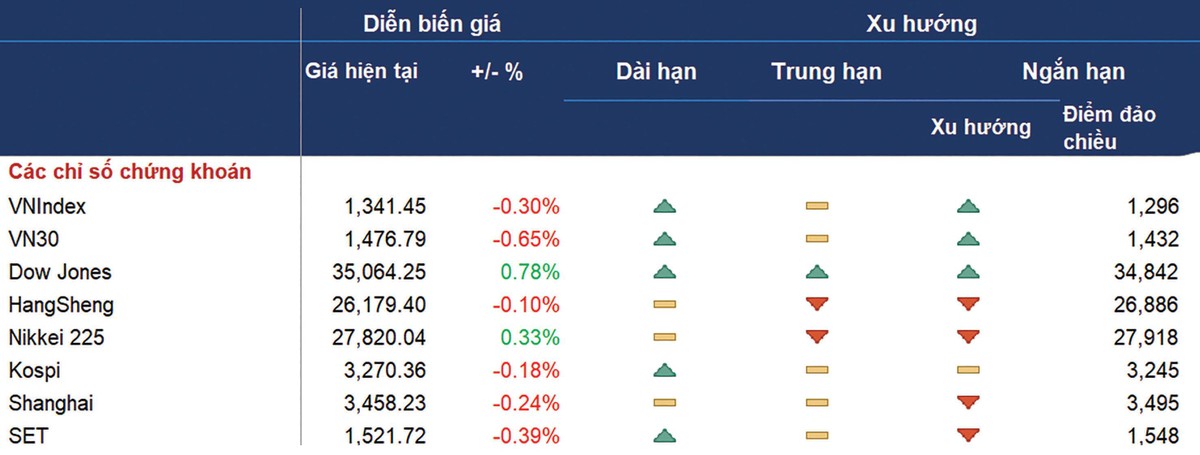Click SET short-term red down arrow
The width and height of the screenshot is (1200, 455).
968,436
